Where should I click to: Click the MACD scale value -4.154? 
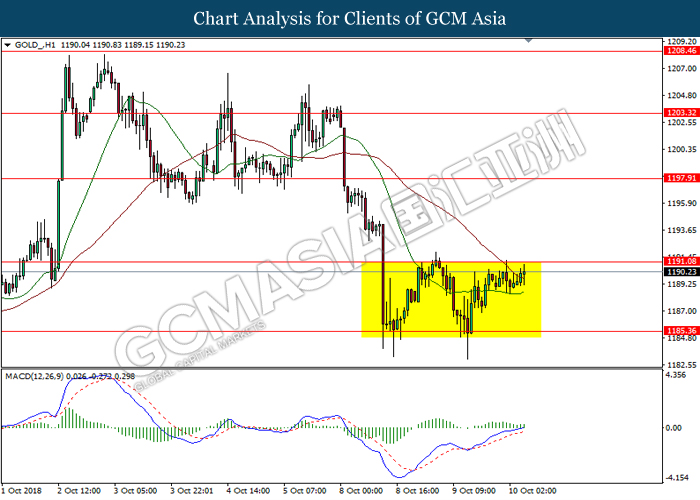(x=677, y=478)
